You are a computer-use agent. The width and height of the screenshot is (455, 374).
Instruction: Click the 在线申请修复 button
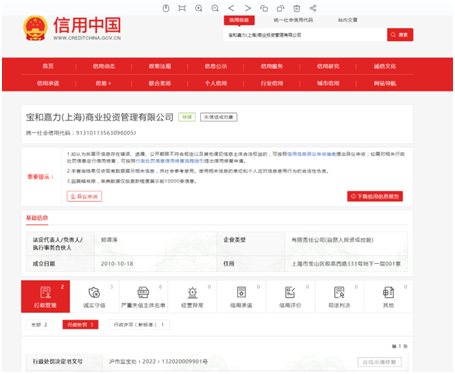[x=379, y=362]
